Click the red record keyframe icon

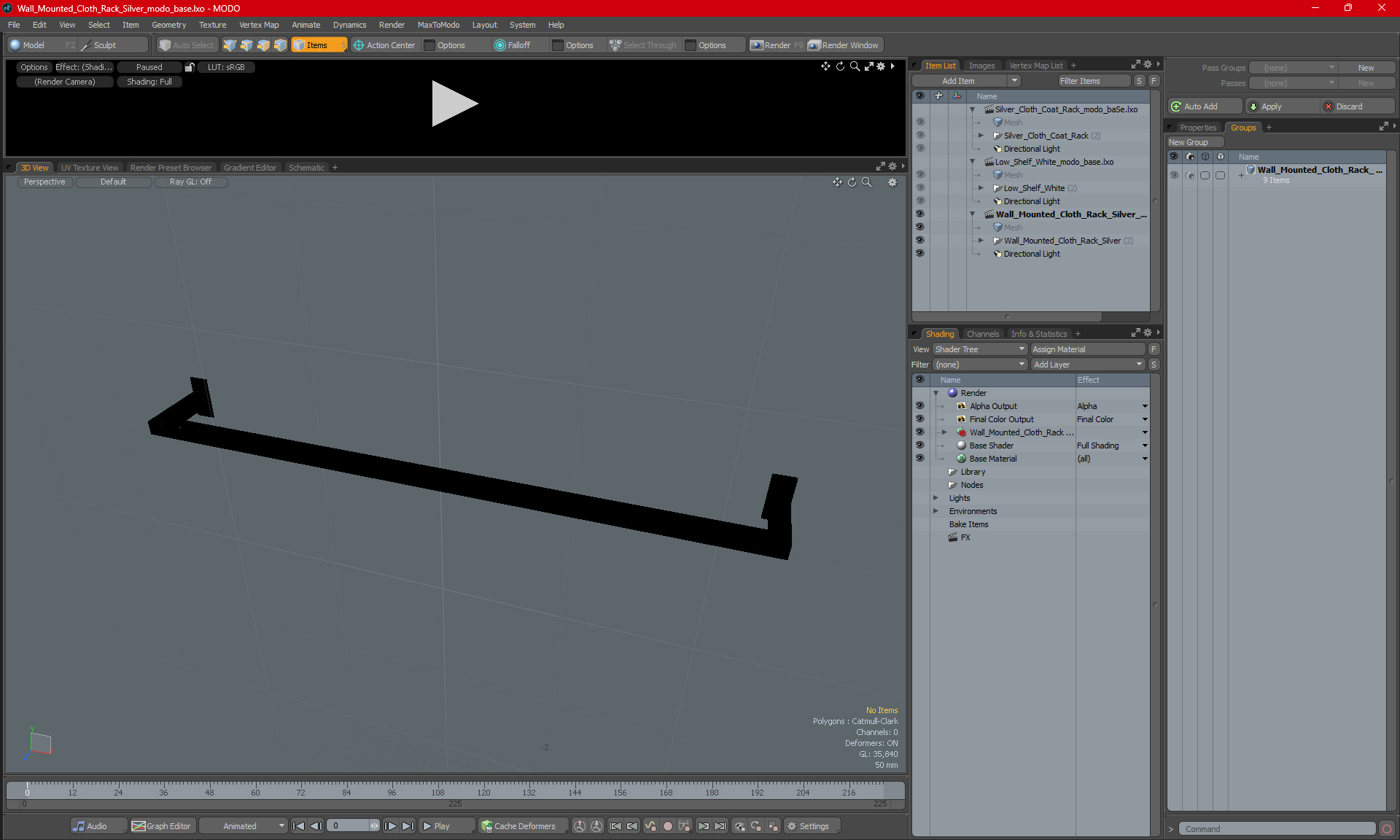click(x=667, y=826)
